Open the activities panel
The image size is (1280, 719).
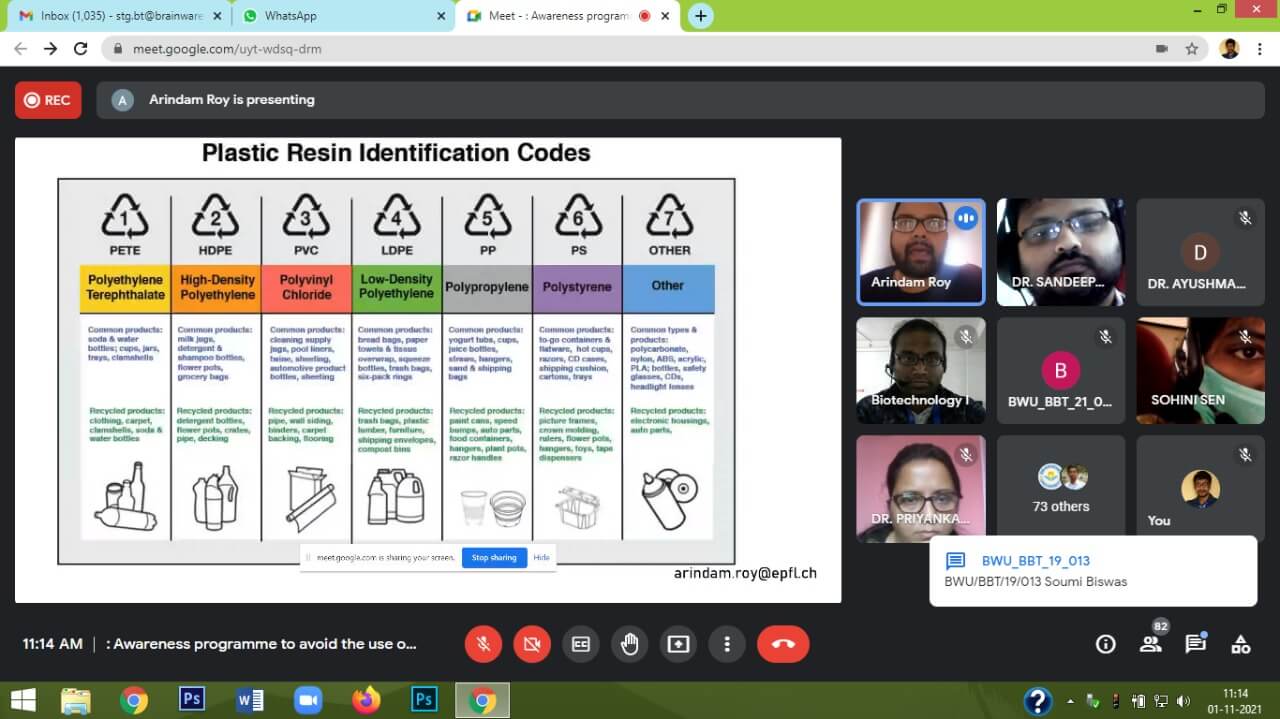pyautogui.click(x=1240, y=644)
